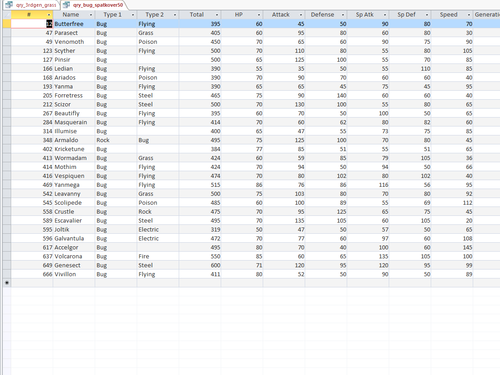Select the row selector beside Scyther
This screenshot has width=500, height=375.
pos(7,51)
